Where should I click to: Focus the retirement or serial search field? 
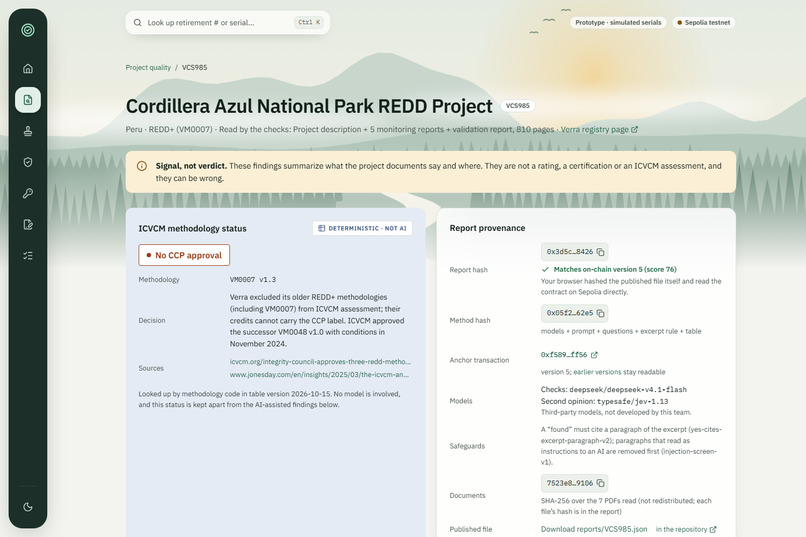(227, 23)
